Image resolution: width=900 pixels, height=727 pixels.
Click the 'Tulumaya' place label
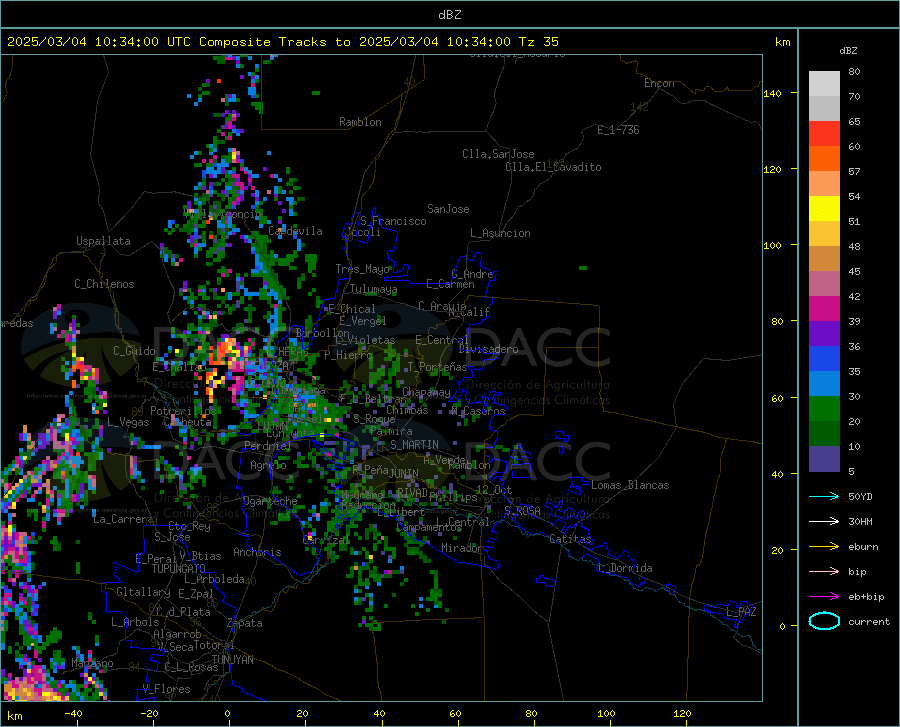point(373,289)
